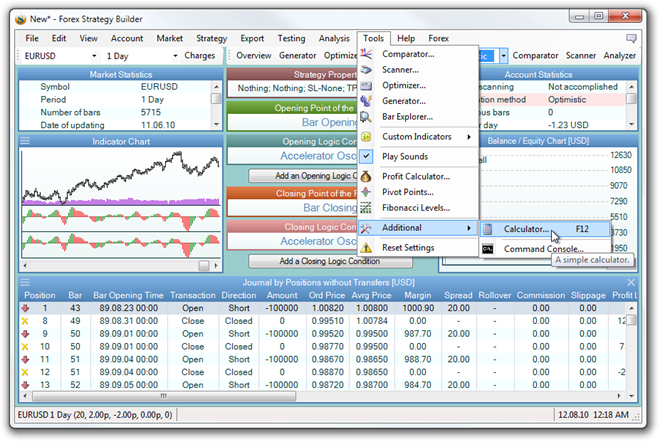The width and height of the screenshot is (660, 442).
Task: Open the Analysis menu
Action: click(x=334, y=38)
